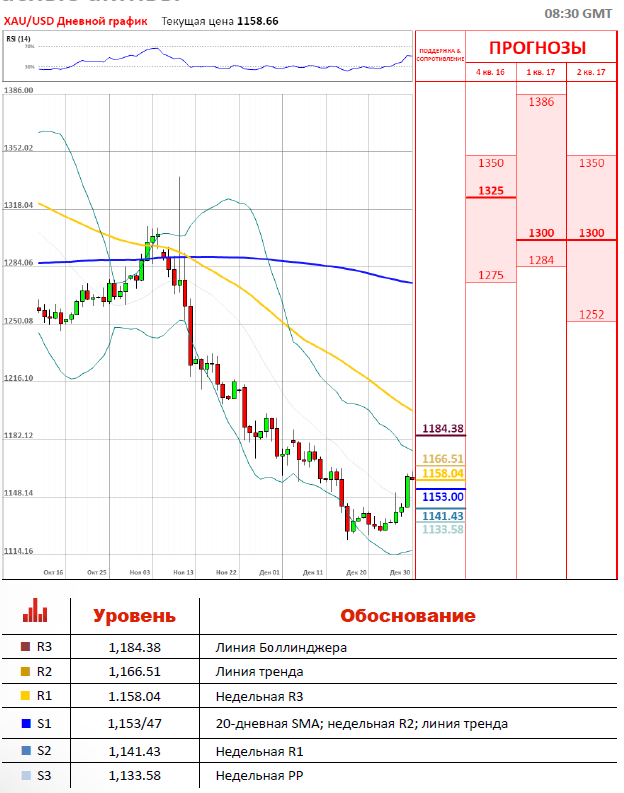Viewport: 624px width, 793px height.
Task: Select the '4 кв. 16' forecast column header
Action: (x=490, y=72)
